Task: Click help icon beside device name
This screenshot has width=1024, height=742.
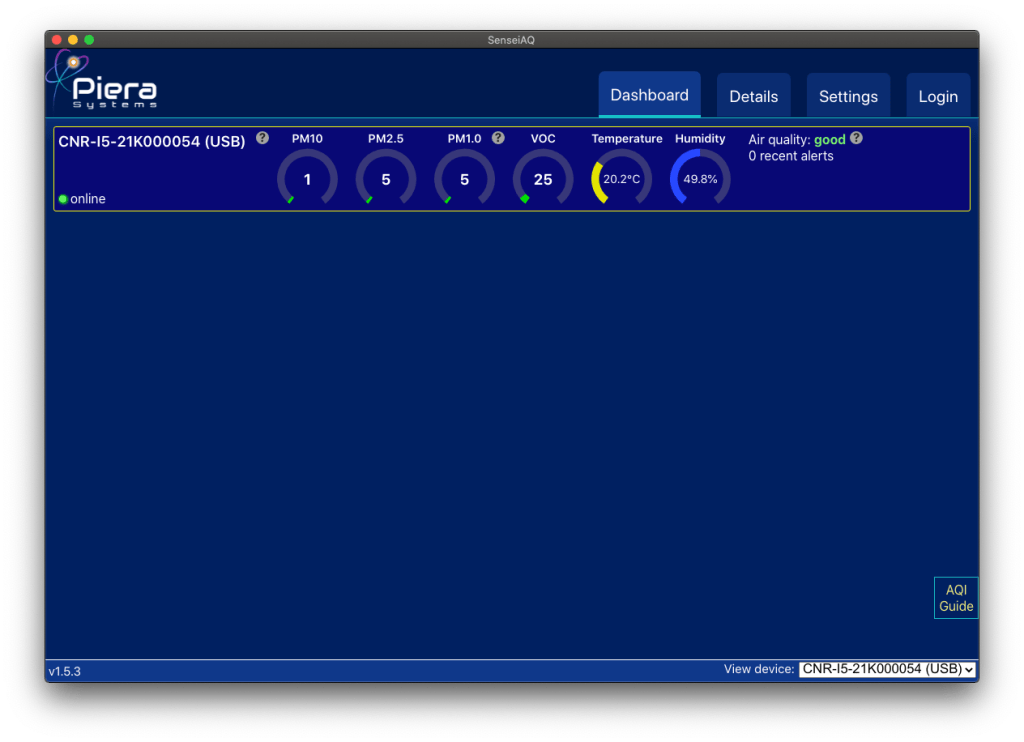Action: tap(262, 138)
